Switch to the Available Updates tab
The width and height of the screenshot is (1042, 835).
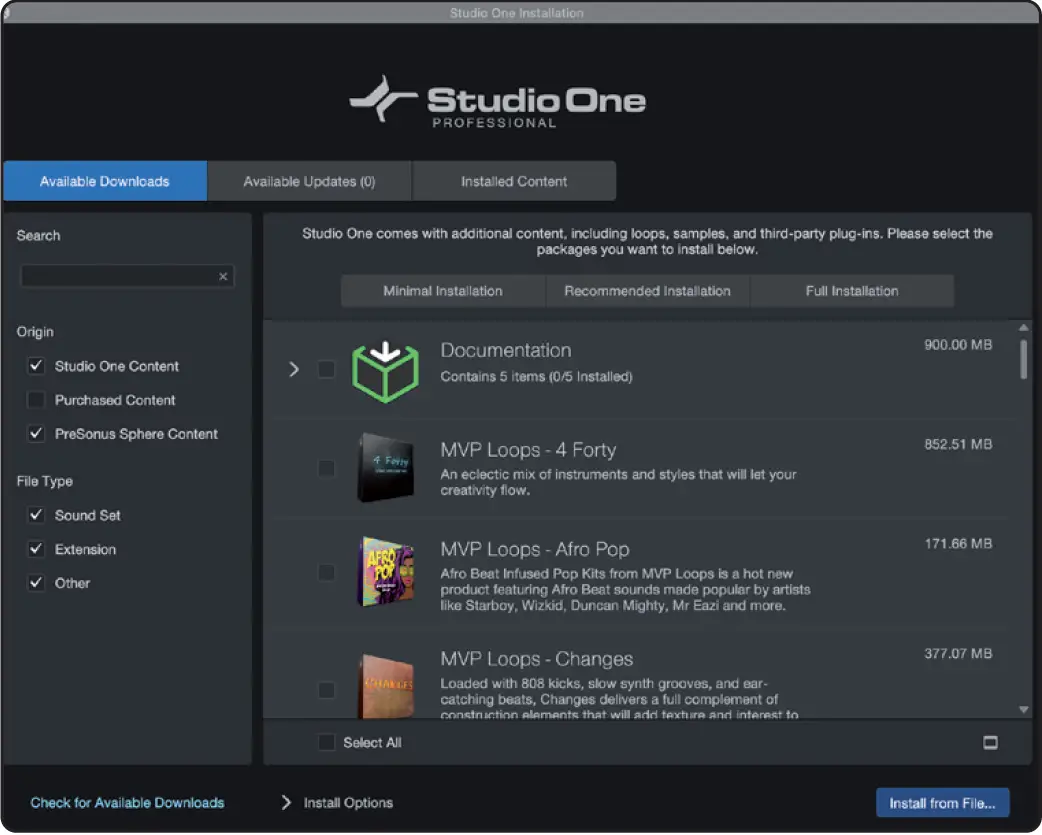pos(309,180)
